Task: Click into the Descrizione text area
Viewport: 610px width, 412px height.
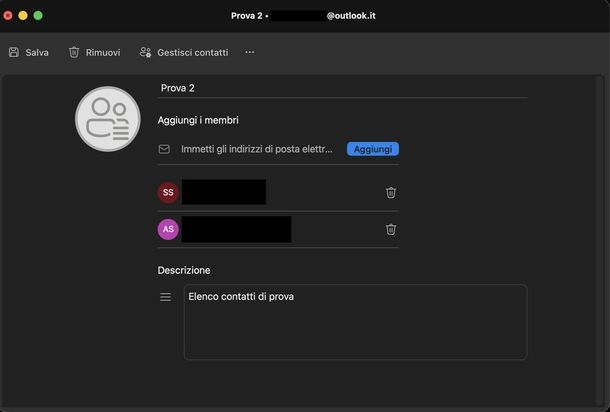Action: [356, 322]
